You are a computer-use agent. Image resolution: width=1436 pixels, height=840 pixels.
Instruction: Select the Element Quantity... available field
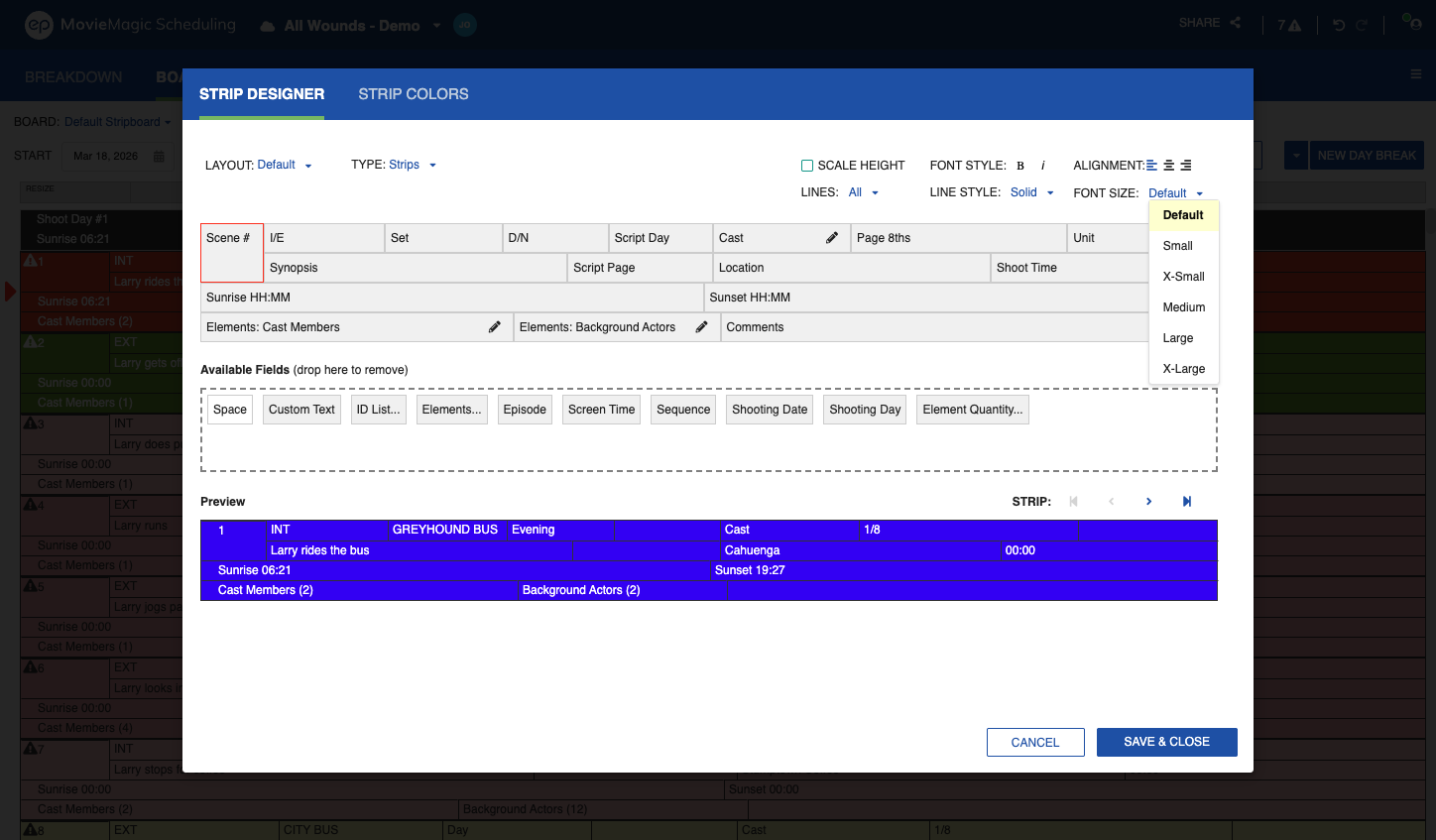tap(973, 410)
